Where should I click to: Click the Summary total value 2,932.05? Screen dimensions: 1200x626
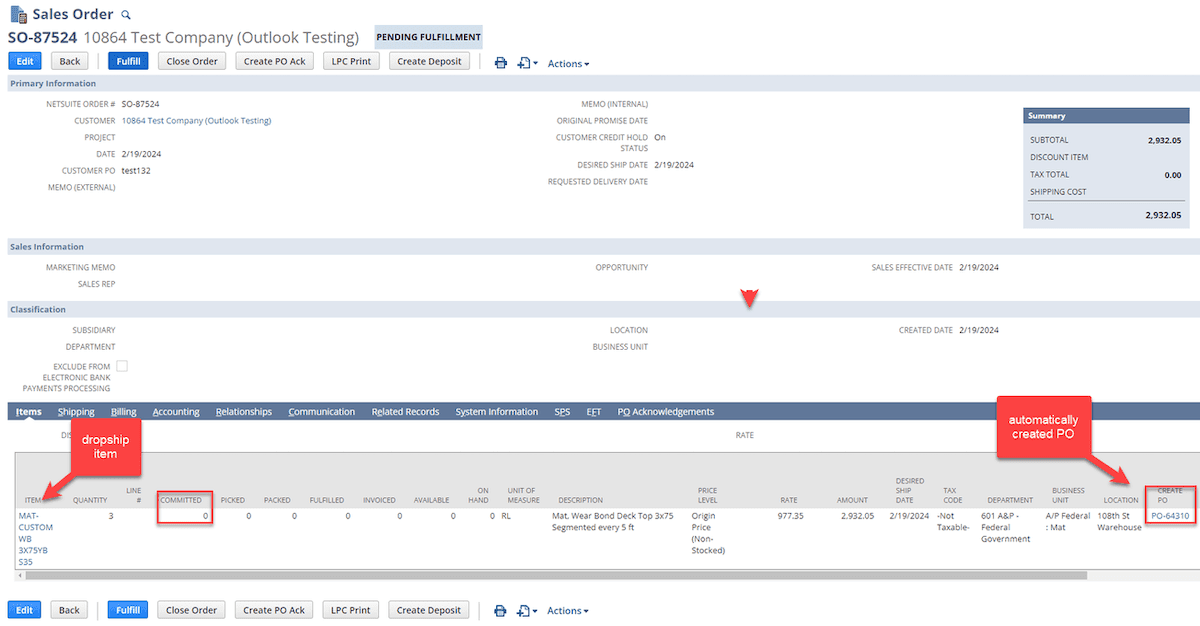(x=1163, y=215)
